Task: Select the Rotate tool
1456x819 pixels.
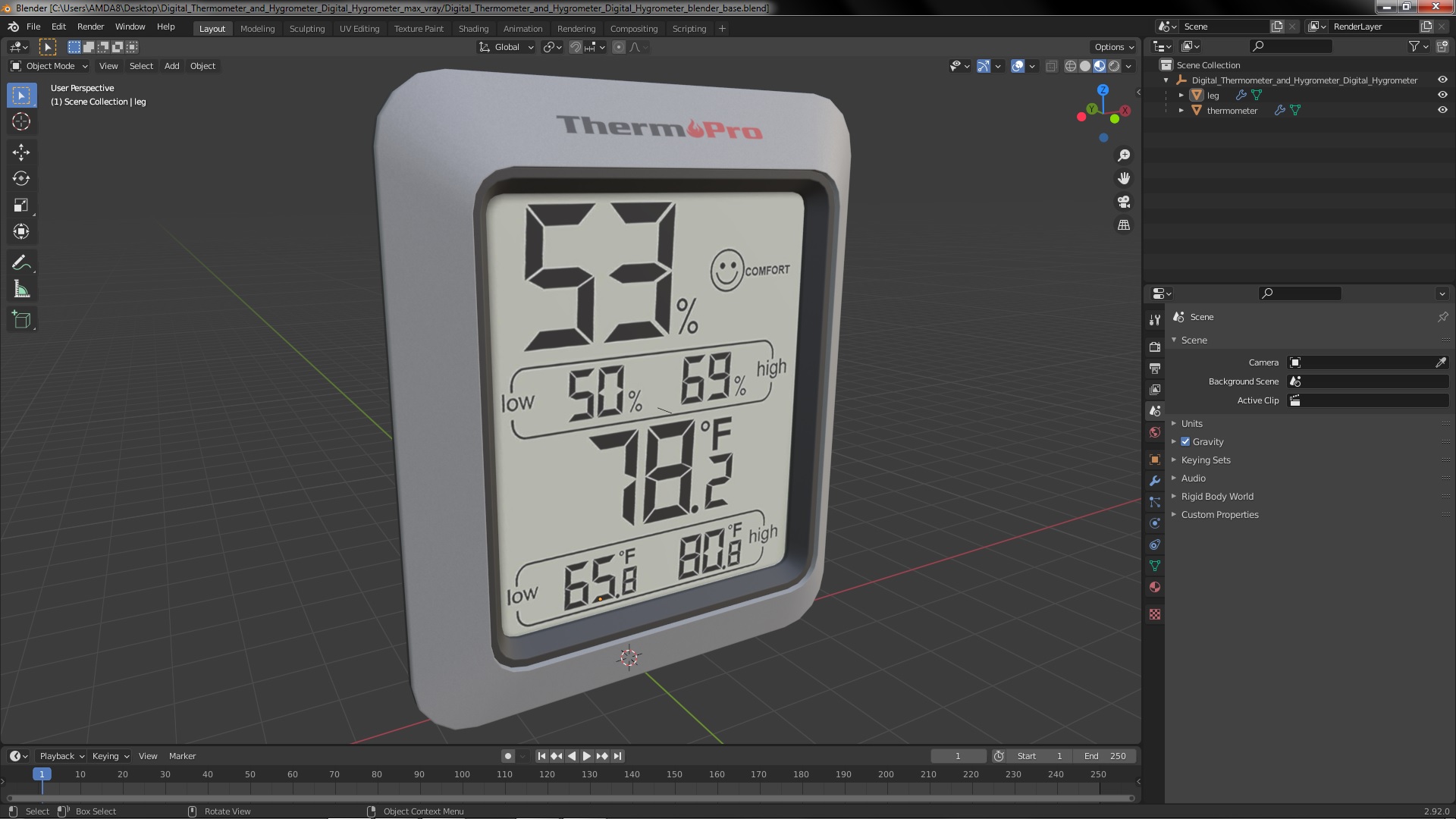Action: click(21, 179)
